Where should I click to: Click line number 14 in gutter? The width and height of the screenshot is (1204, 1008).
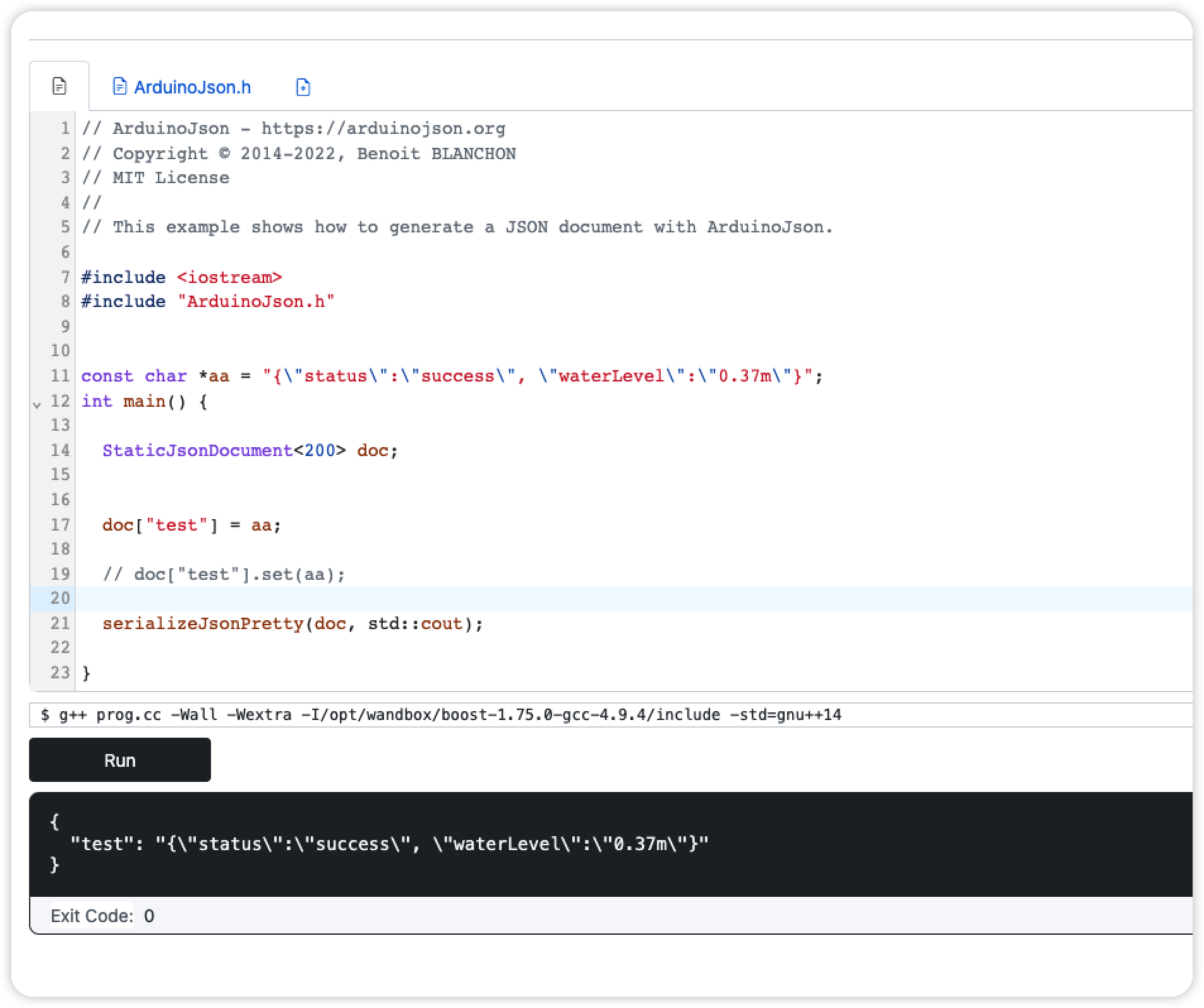(61, 451)
